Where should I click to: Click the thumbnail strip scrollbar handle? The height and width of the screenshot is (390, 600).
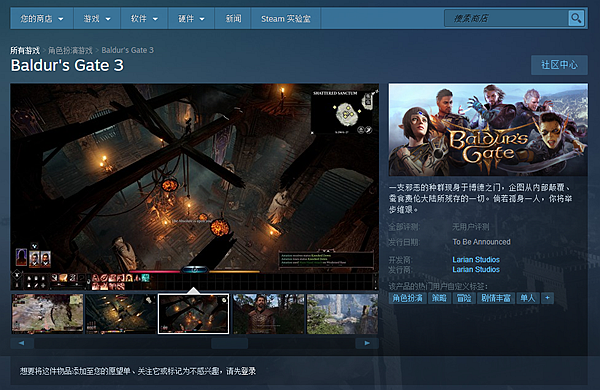click(x=230, y=343)
